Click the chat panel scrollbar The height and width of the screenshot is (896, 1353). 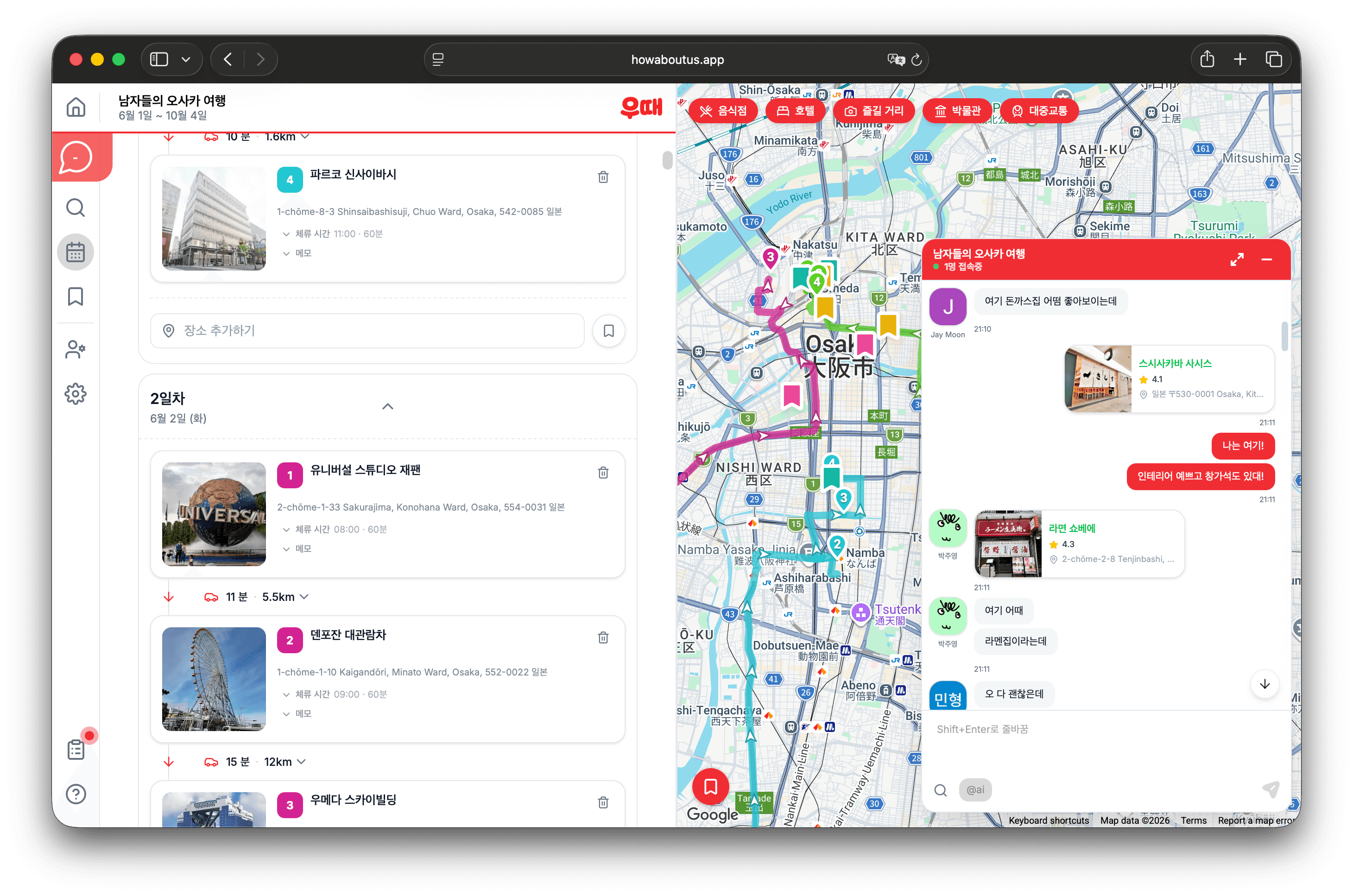pos(1284,336)
